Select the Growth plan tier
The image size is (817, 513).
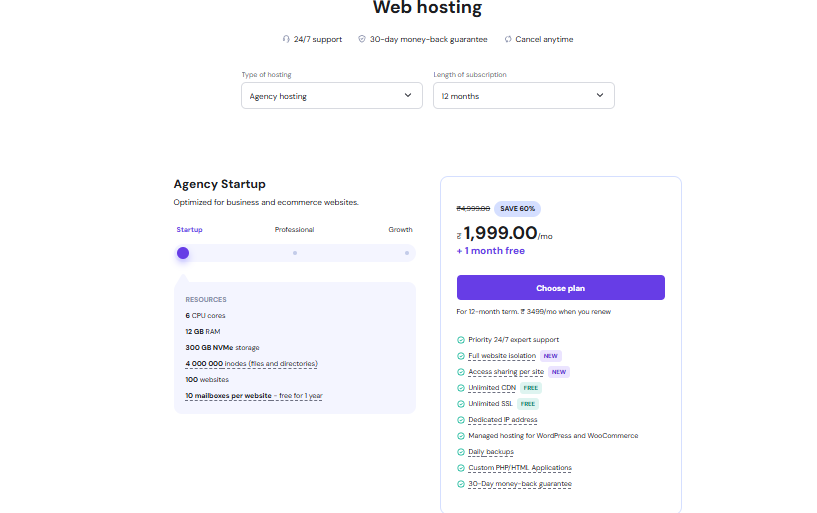[x=400, y=230]
